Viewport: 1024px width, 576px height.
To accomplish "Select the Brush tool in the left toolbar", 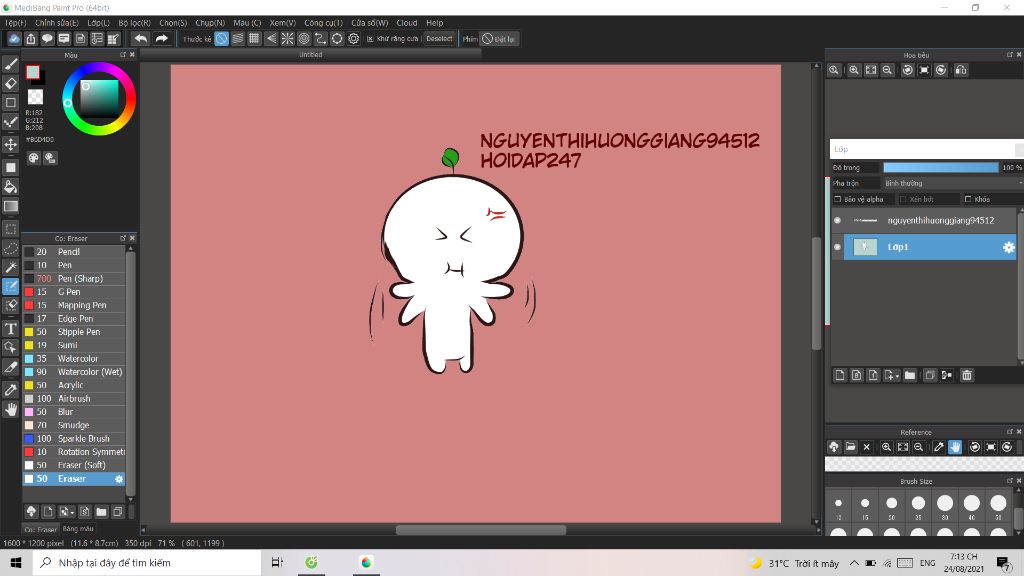I will (10, 64).
